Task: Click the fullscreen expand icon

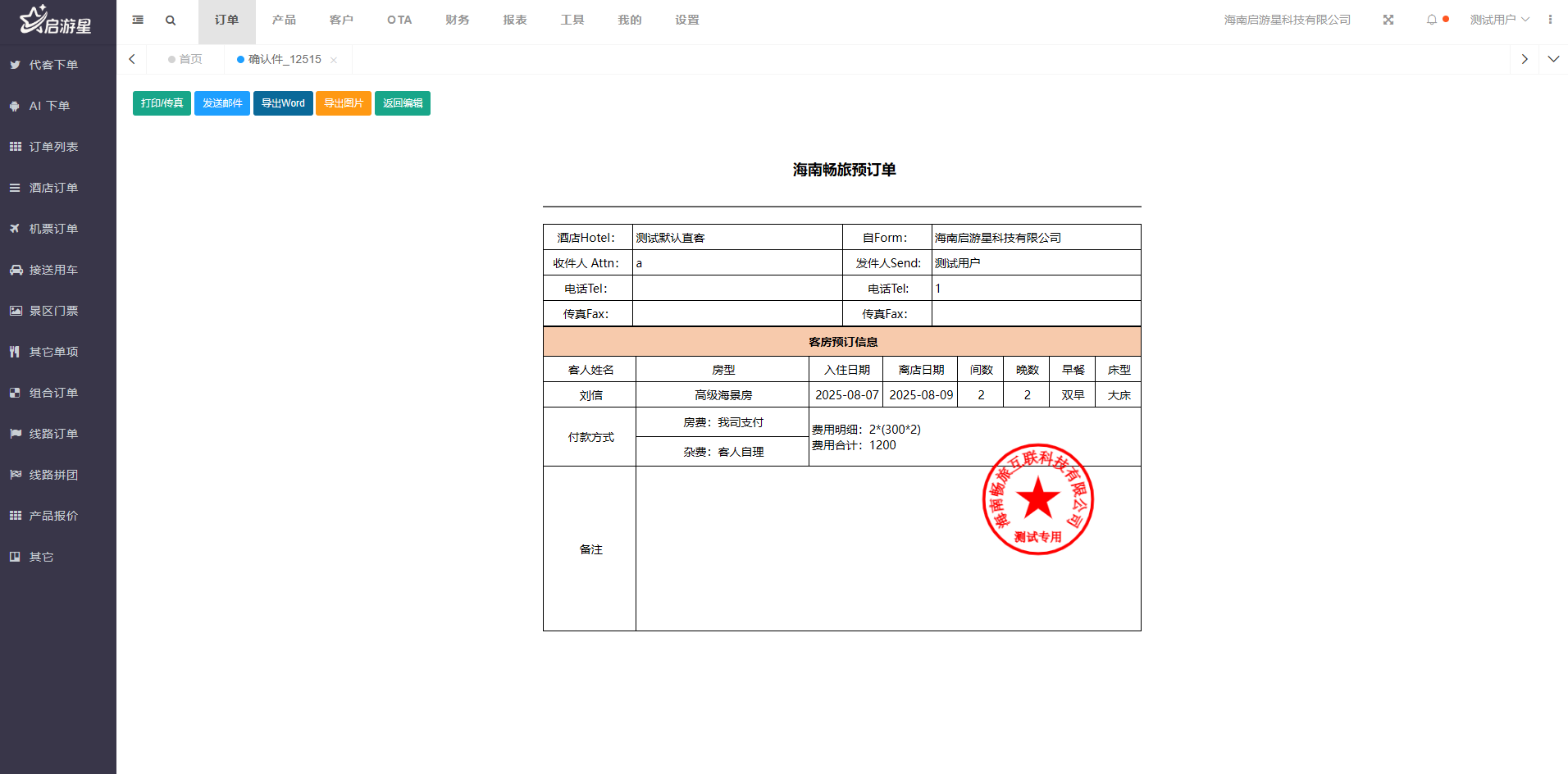Action: 1388,20
